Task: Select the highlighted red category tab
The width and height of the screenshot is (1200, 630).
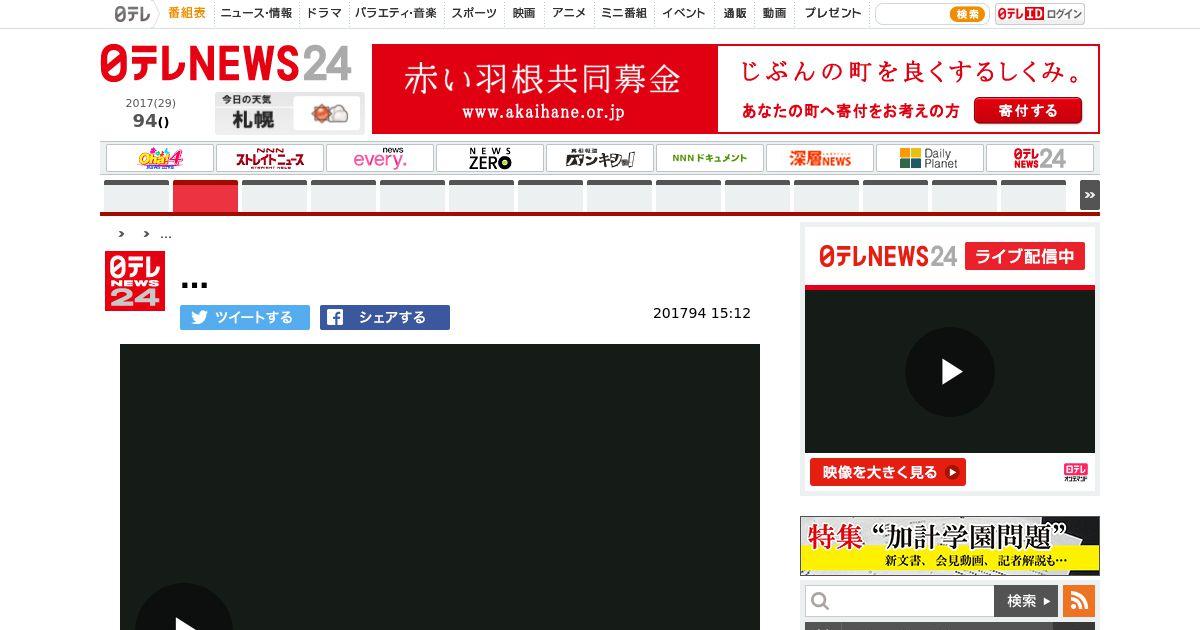Action: coord(205,196)
